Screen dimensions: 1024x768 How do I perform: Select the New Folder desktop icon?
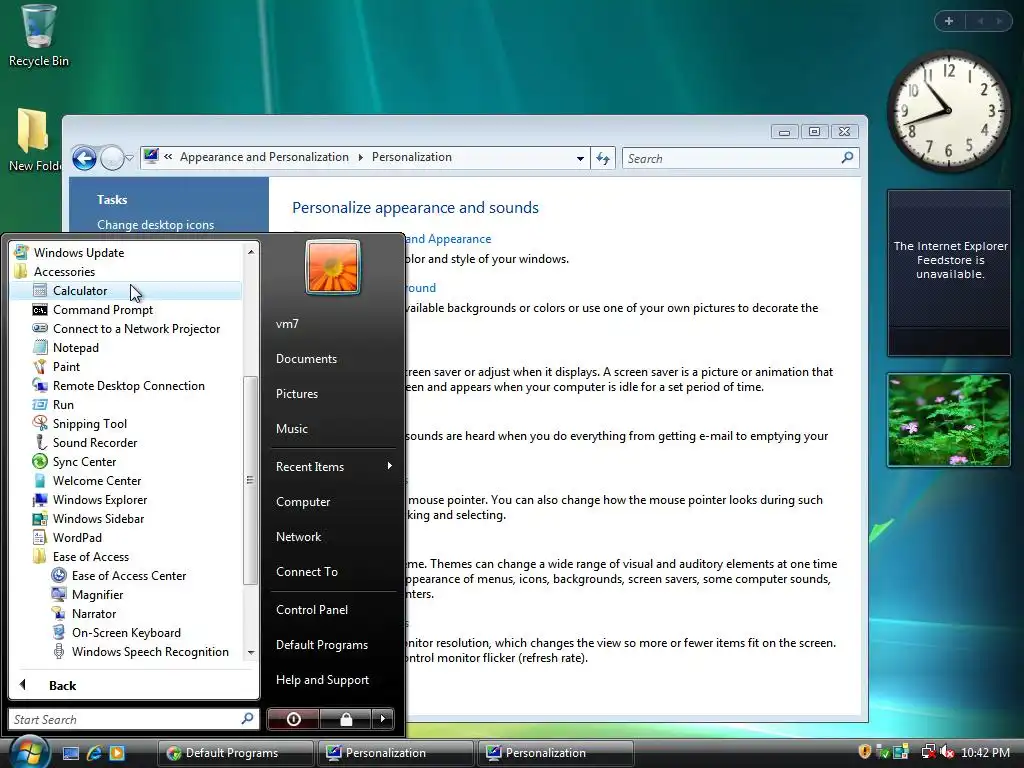coord(33,139)
